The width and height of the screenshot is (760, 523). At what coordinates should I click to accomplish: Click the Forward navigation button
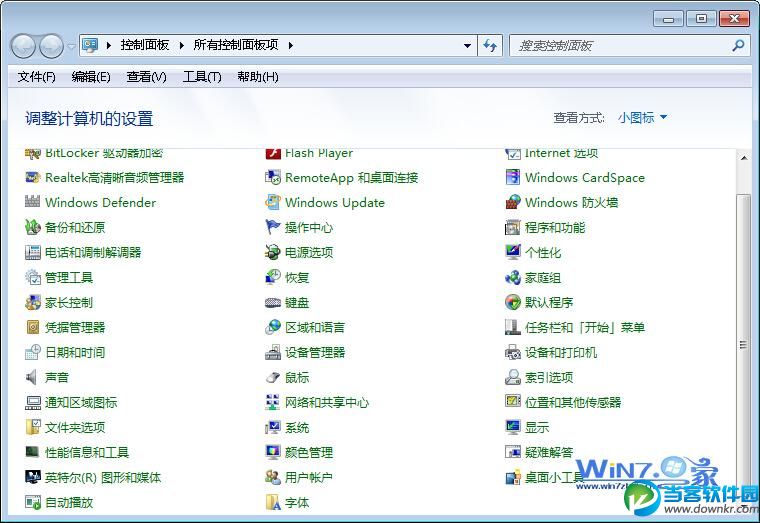[51, 47]
